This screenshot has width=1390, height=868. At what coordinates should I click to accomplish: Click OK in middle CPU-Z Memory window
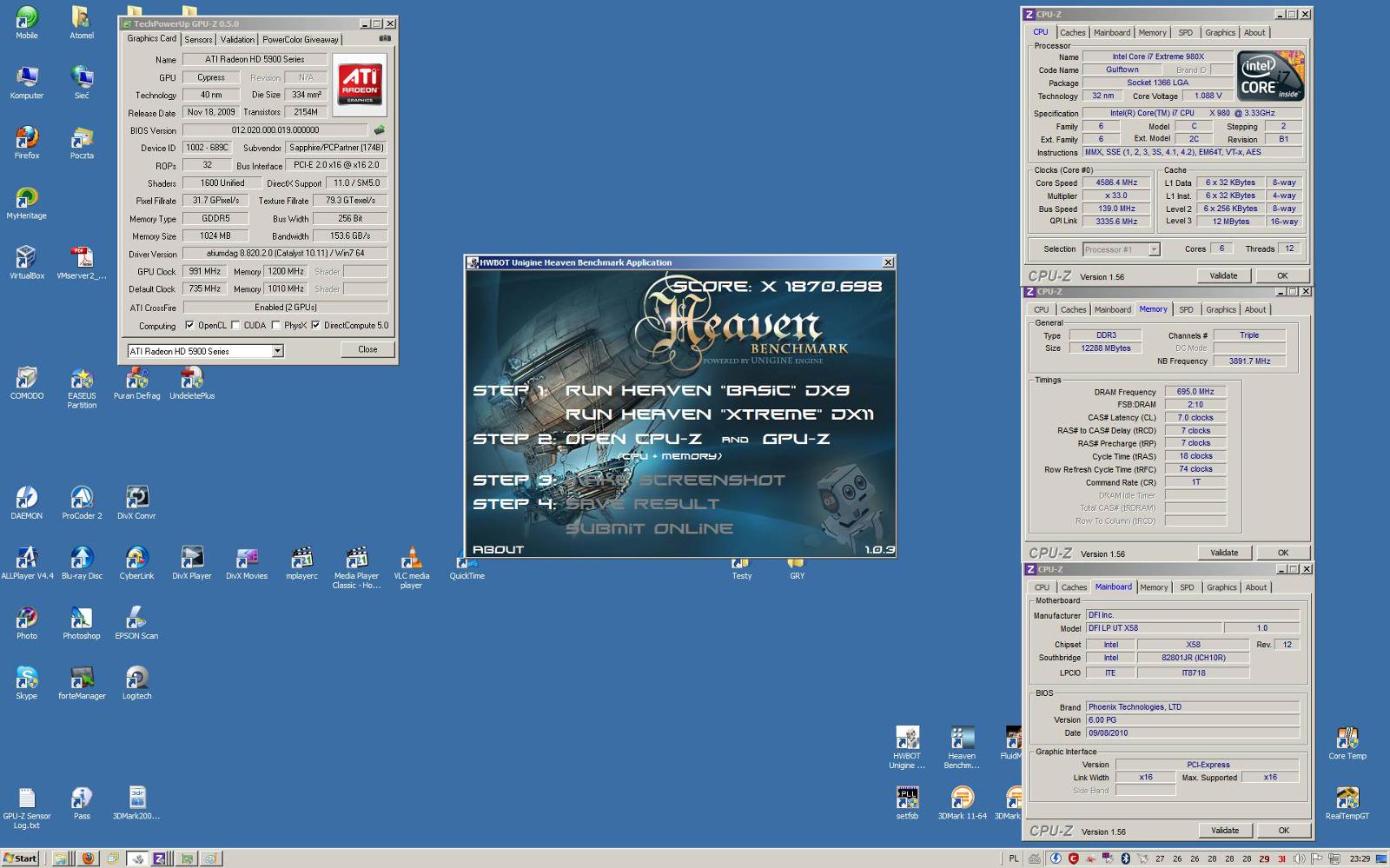coord(1283,553)
